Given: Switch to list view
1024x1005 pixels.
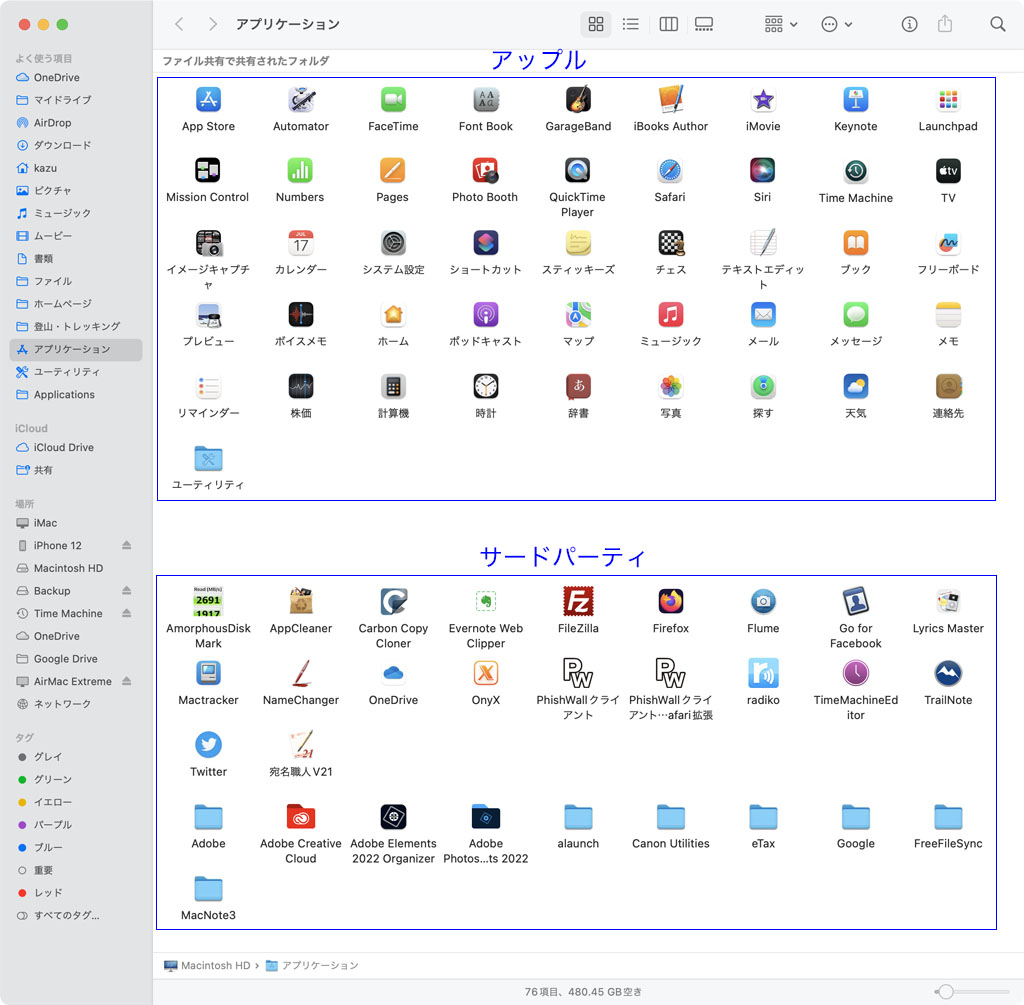Looking at the screenshot, I should 631,24.
